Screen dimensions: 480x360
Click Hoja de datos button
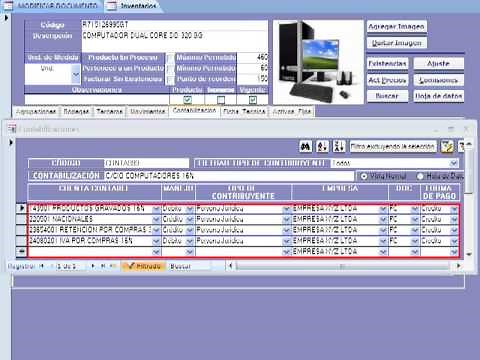[438, 96]
